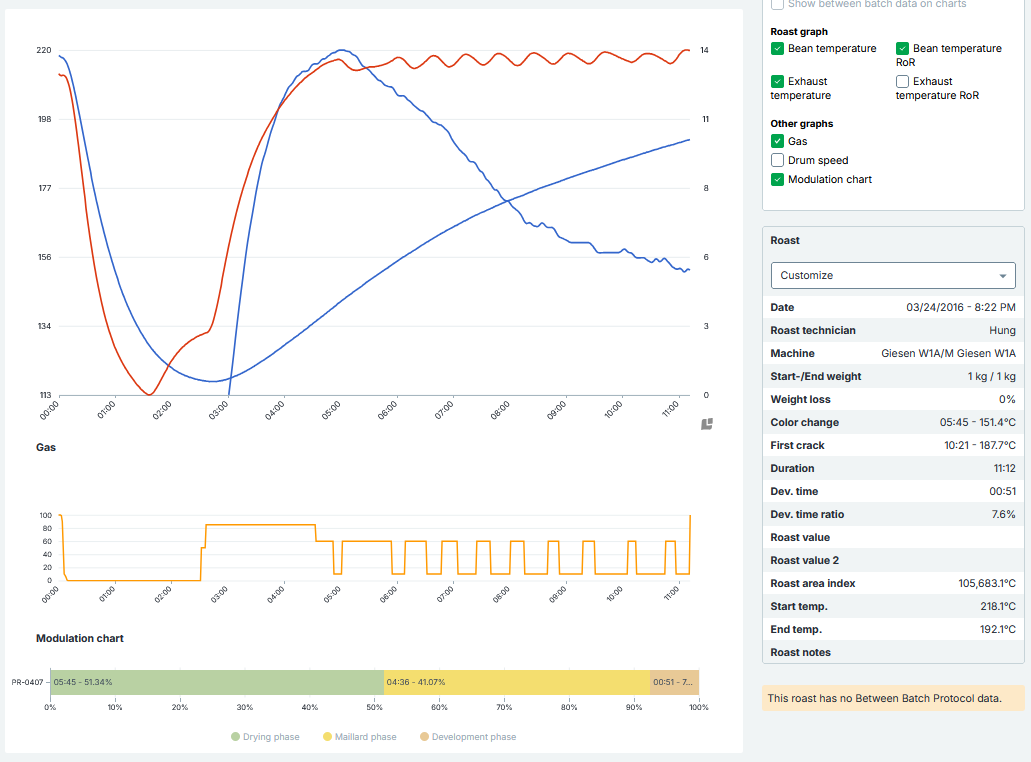Click the tan Development phase legend marker
The height and width of the screenshot is (762, 1031).
click(x=424, y=737)
